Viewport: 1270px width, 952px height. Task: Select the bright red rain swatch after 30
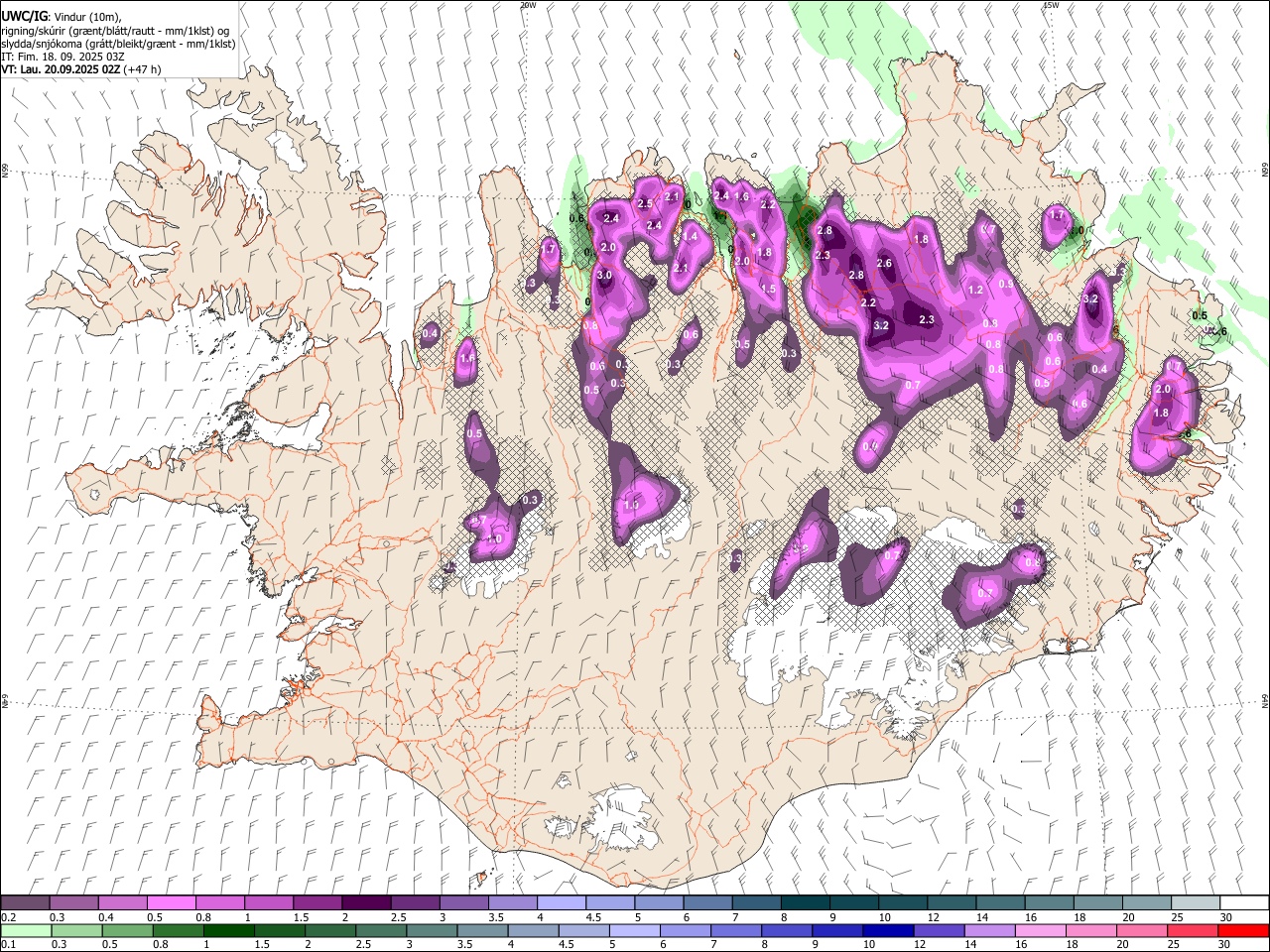click(x=1242, y=930)
